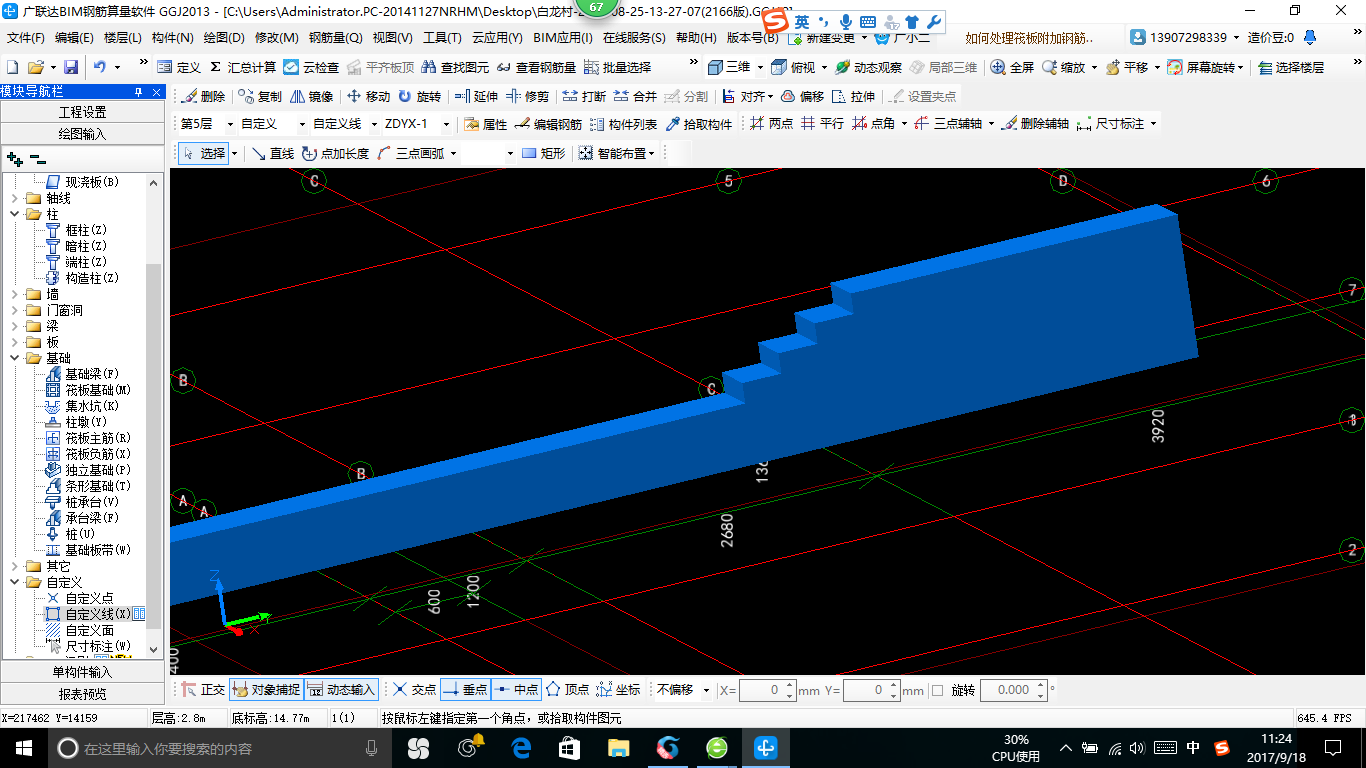Image resolution: width=1366 pixels, height=768 pixels.
Task: Open 属性 (properties) panel
Action: point(486,124)
